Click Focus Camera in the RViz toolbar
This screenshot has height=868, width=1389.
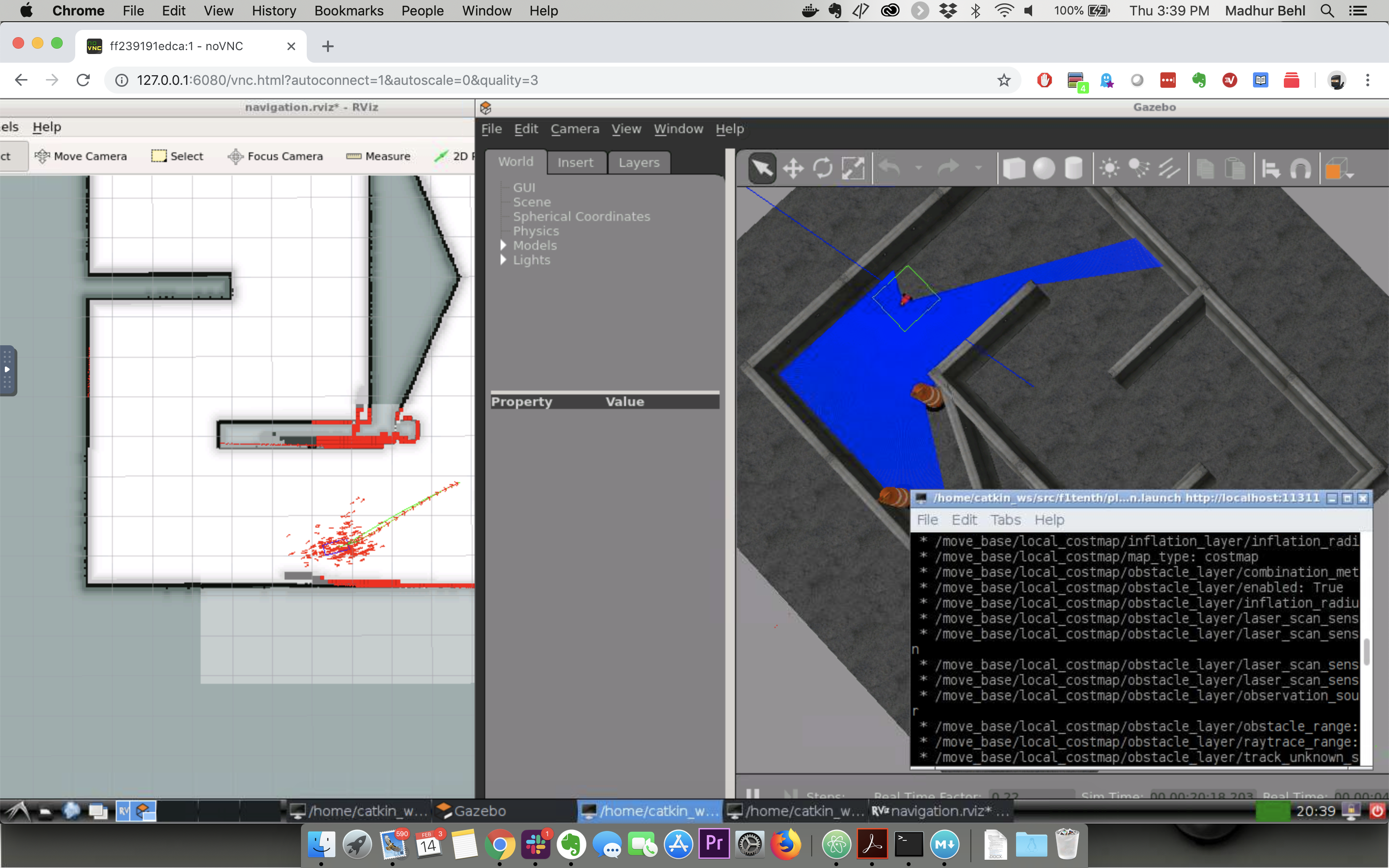pos(275,156)
